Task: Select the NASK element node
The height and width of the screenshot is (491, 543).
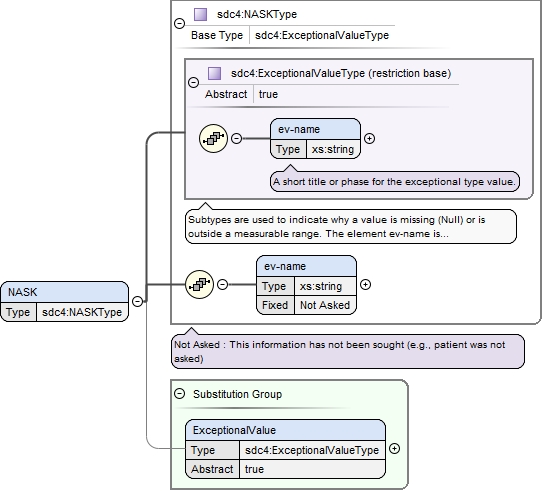Action: pos(64,302)
